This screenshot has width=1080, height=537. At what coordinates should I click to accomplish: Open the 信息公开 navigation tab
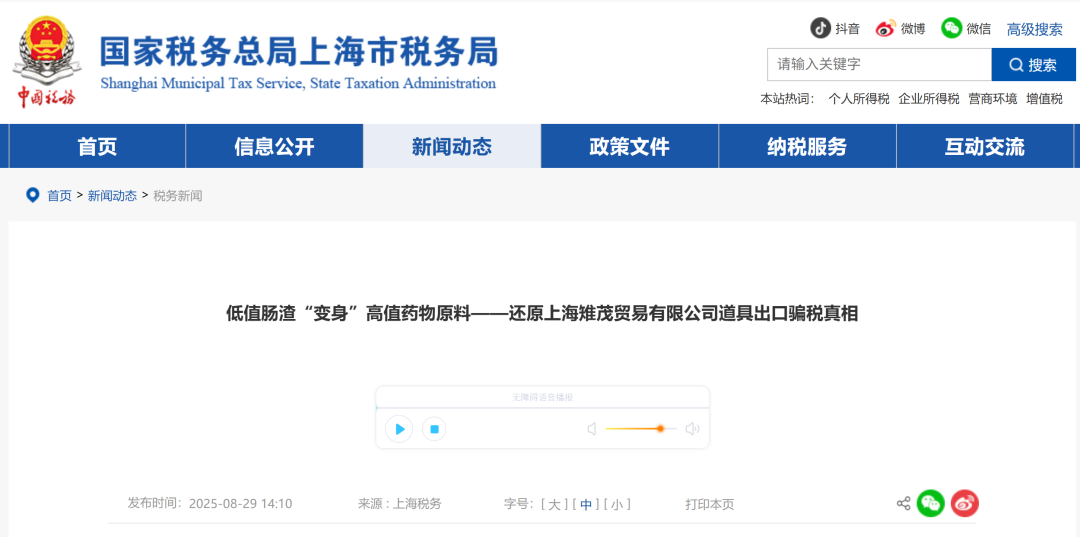pyautogui.click(x=274, y=147)
